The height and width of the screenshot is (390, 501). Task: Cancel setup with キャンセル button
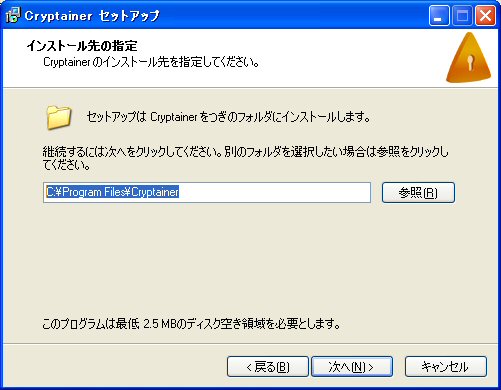pyautogui.click(x=446, y=367)
